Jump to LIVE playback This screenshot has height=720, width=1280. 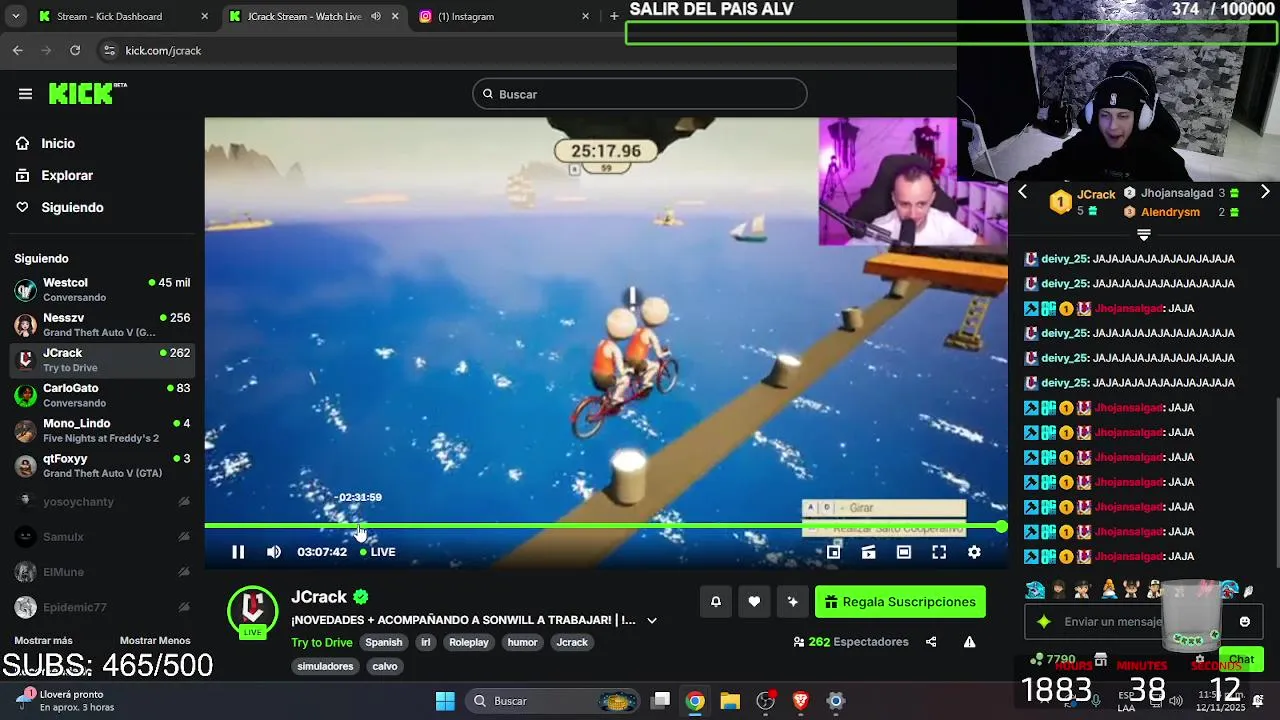tap(378, 552)
